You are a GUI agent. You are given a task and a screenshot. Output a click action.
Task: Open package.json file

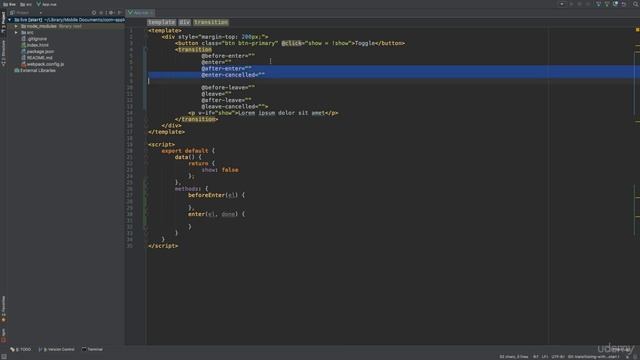38,51
